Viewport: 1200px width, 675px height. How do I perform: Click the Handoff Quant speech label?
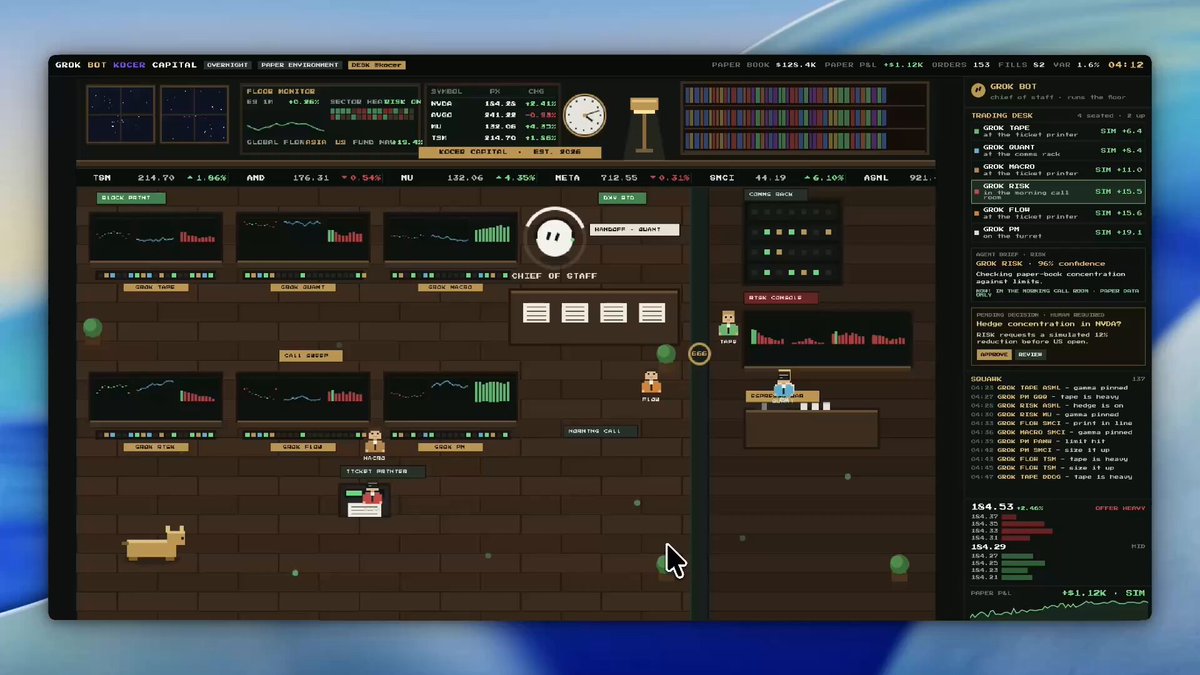pyautogui.click(x=634, y=230)
